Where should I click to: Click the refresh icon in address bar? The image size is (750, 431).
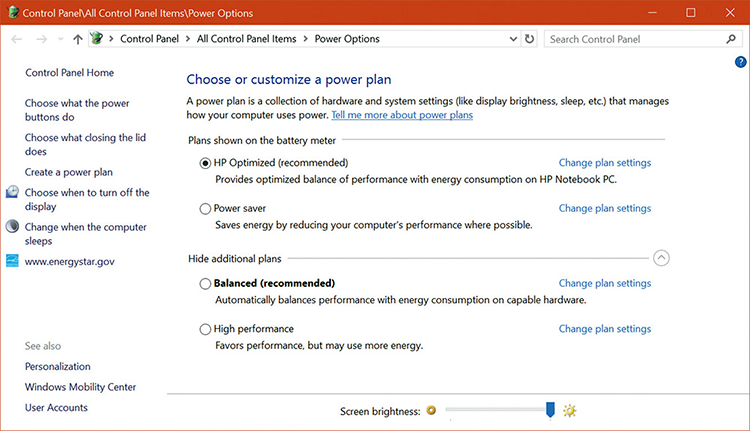point(530,39)
